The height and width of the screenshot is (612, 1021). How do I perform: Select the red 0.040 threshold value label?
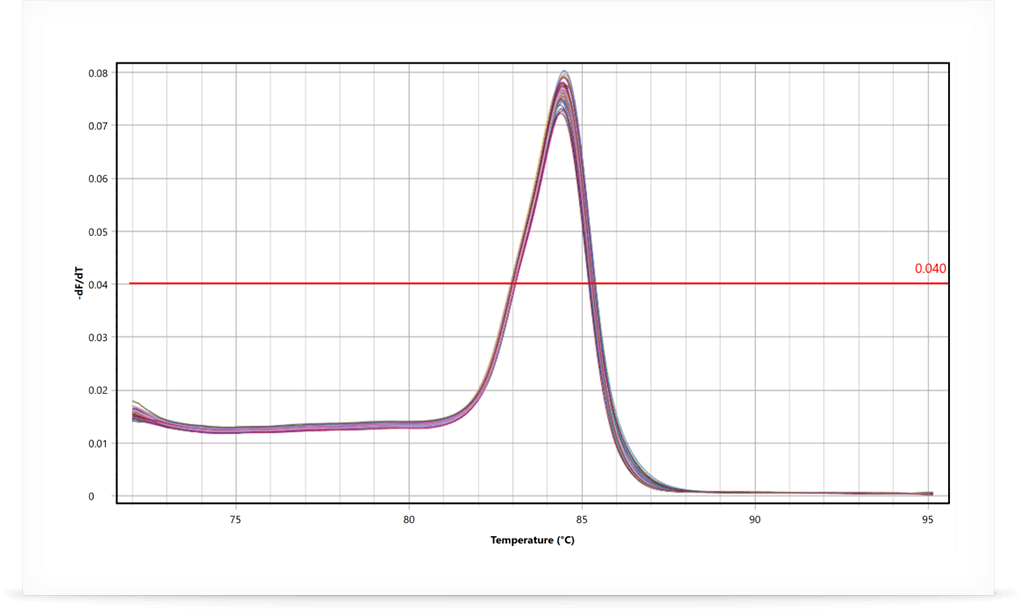(x=929, y=269)
